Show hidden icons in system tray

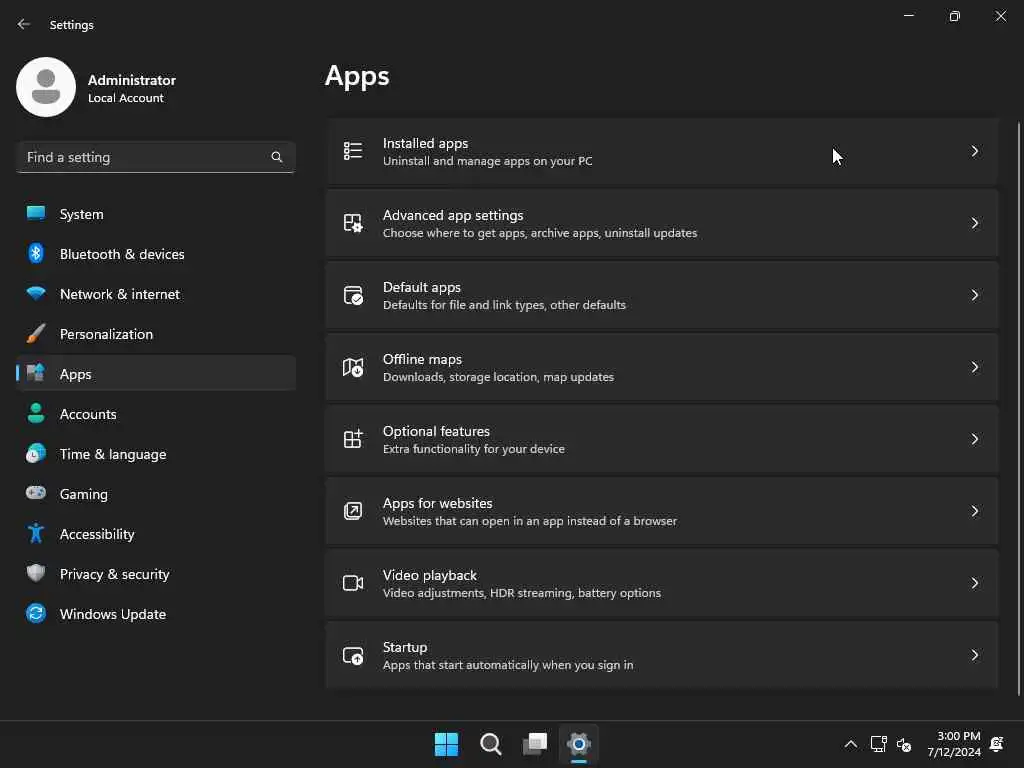[x=850, y=744]
